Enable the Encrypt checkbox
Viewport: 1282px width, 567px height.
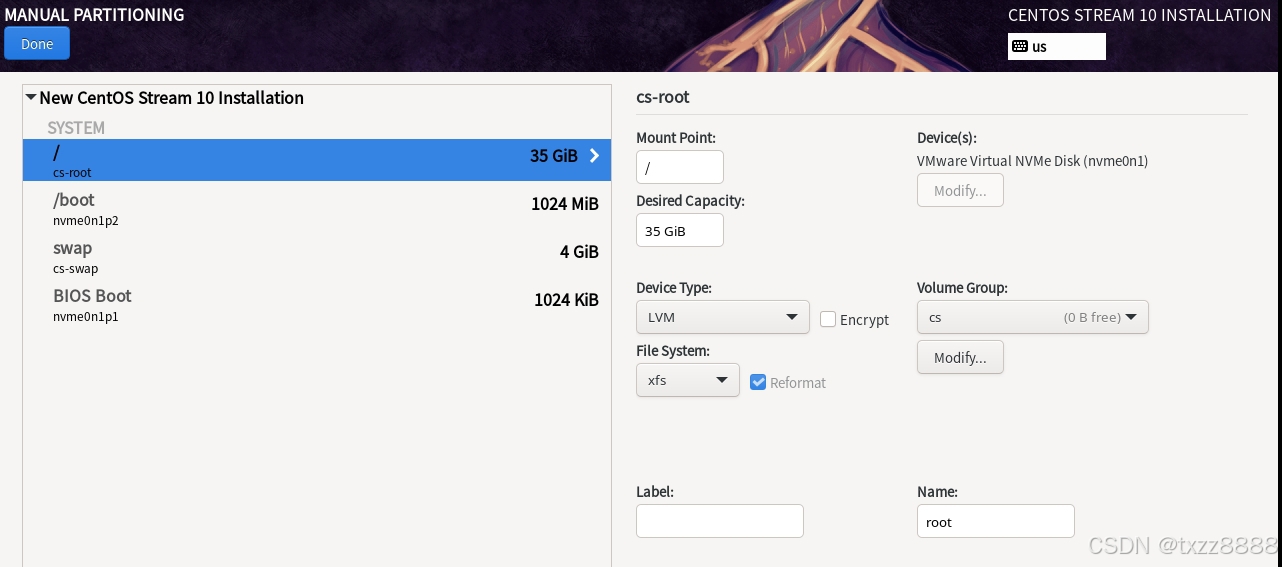click(x=828, y=319)
